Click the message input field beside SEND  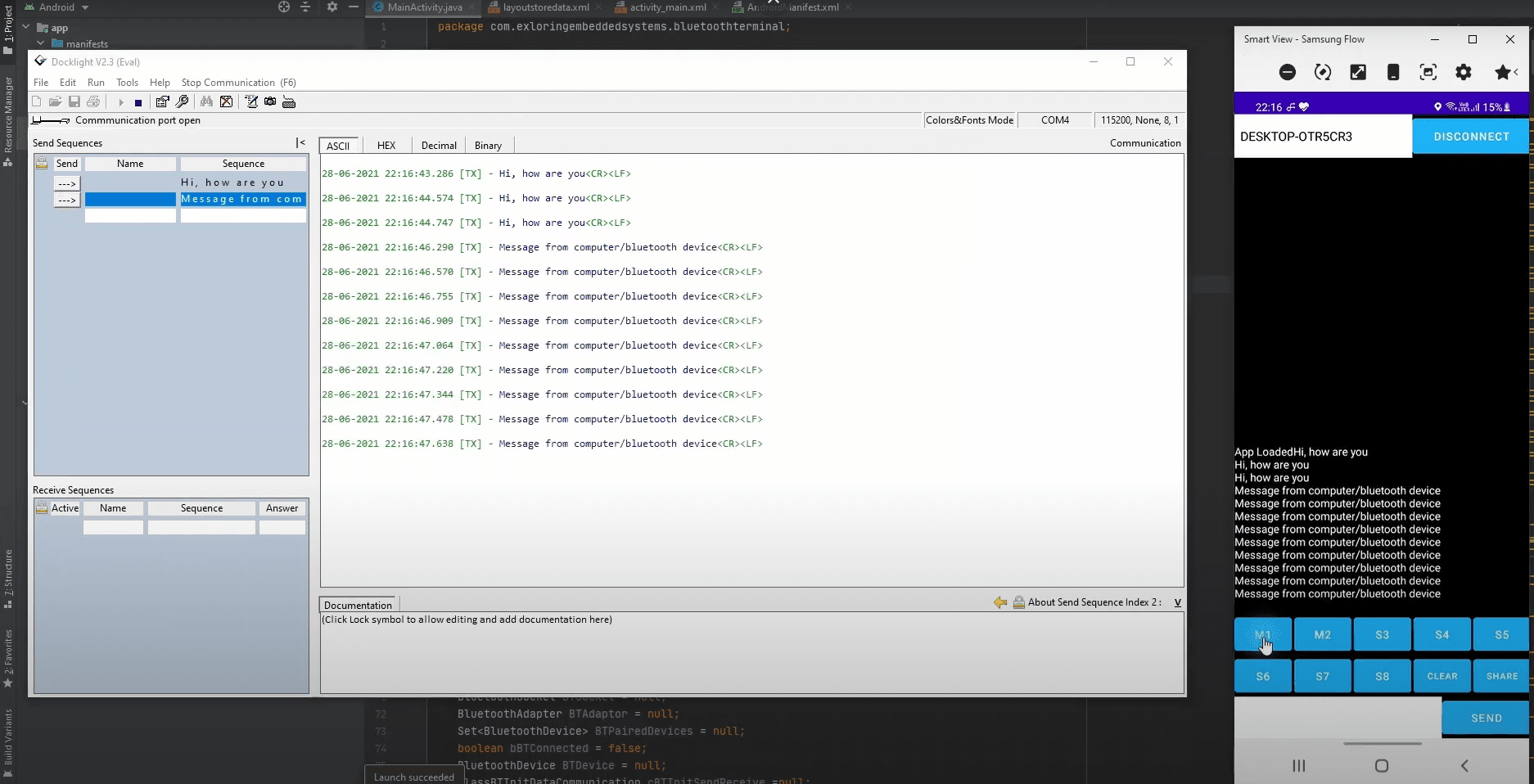1337,718
